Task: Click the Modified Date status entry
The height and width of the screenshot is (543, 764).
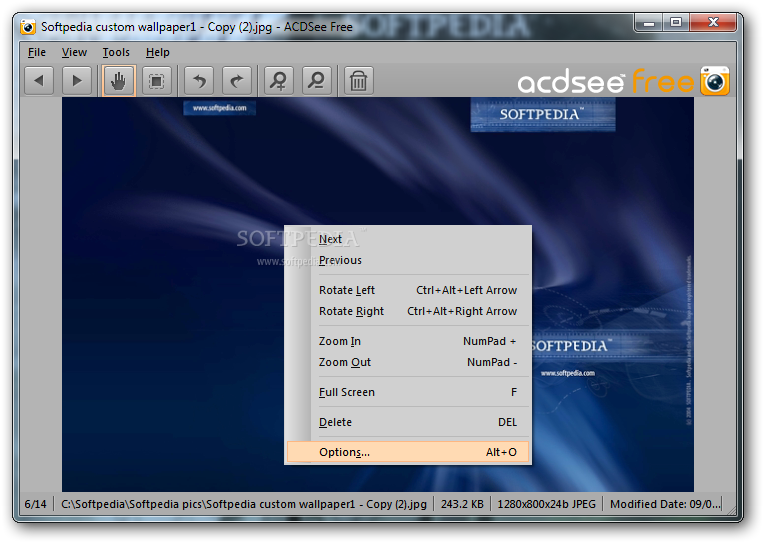Action: coord(665,504)
